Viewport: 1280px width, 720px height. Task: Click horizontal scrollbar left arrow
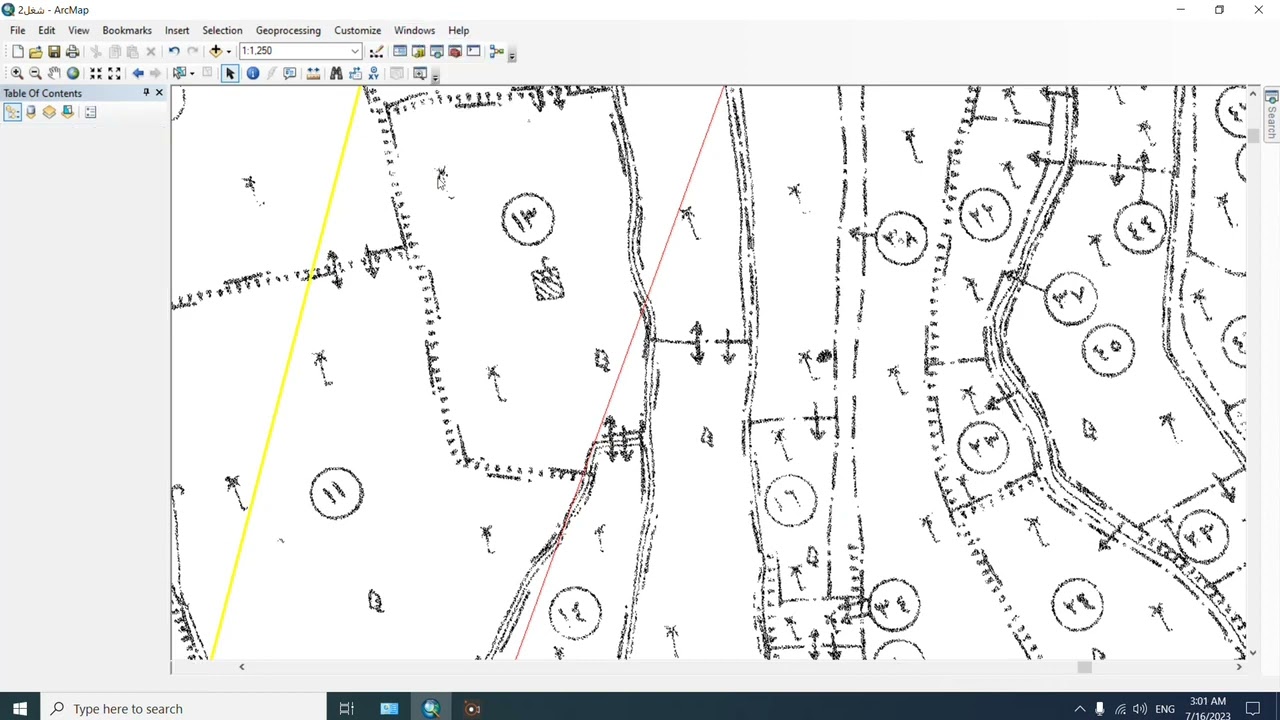click(241, 667)
